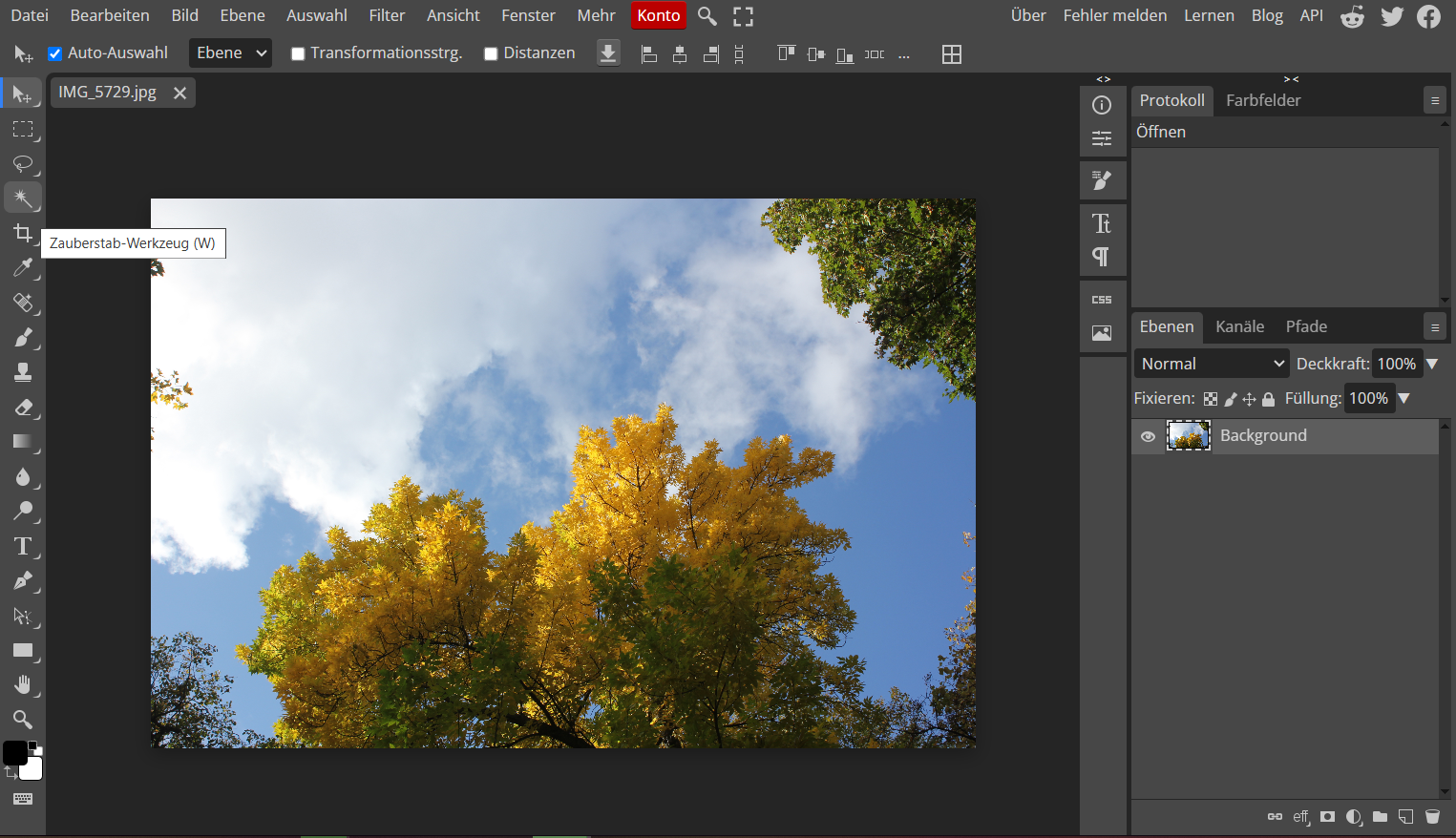The height and width of the screenshot is (838, 1456).
Task: Open the Ebene dropdown in options bar
Action: coord(229,52)
